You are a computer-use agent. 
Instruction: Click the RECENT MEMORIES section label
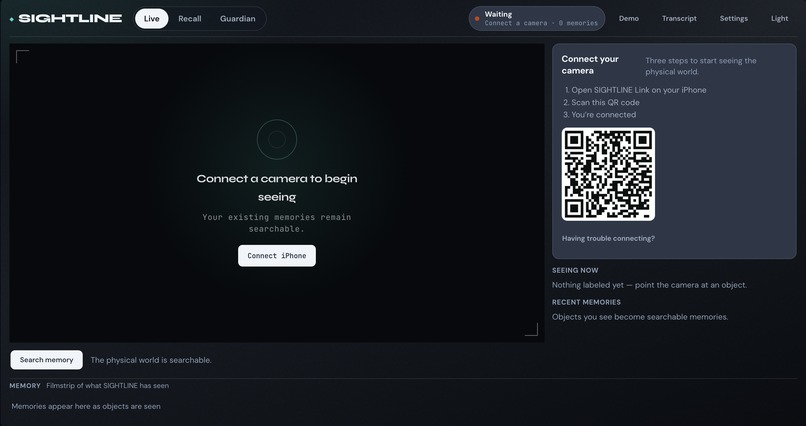point(587,302)
